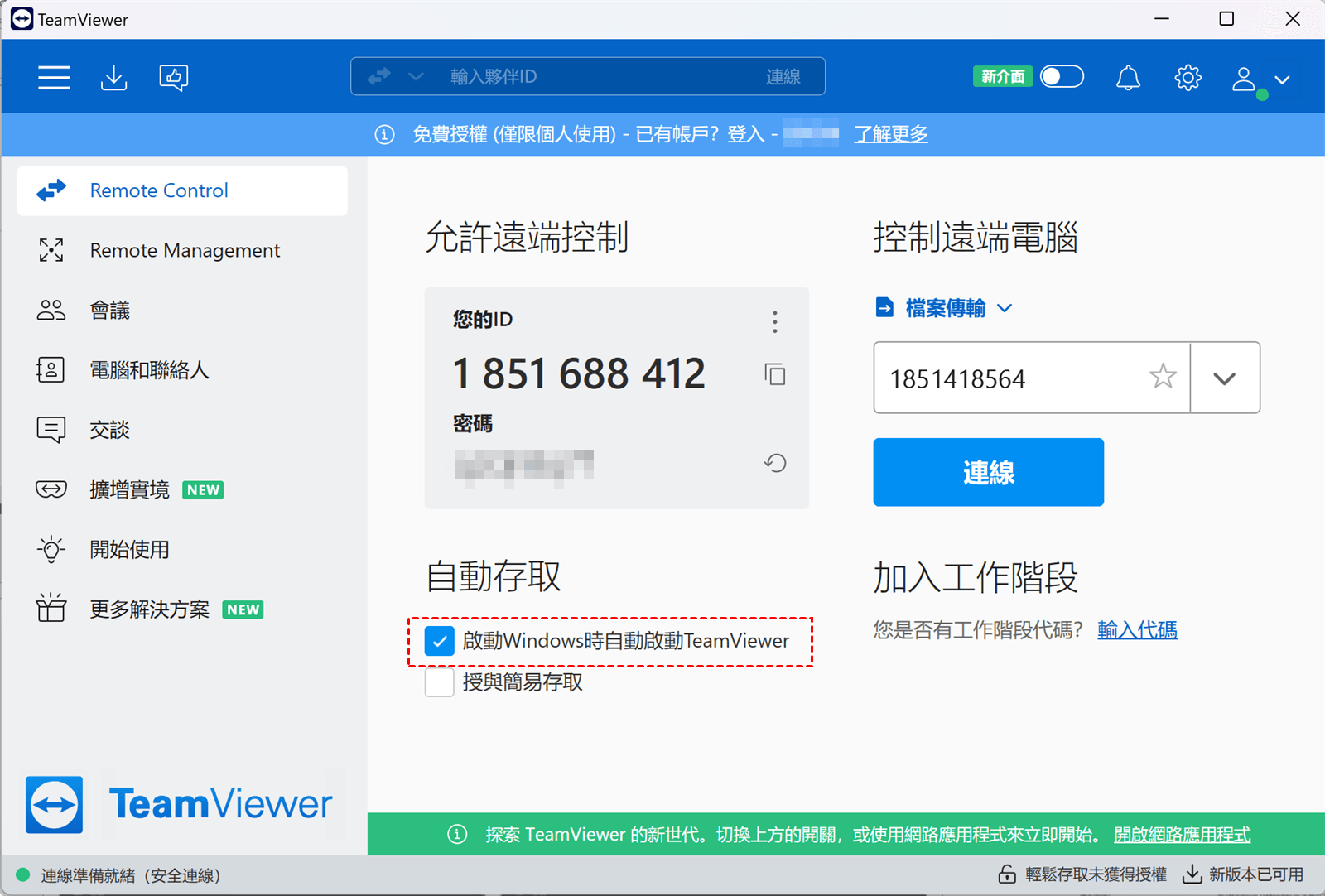Open the hamburger main menu

pyautogui.click(x=54, y=77)
